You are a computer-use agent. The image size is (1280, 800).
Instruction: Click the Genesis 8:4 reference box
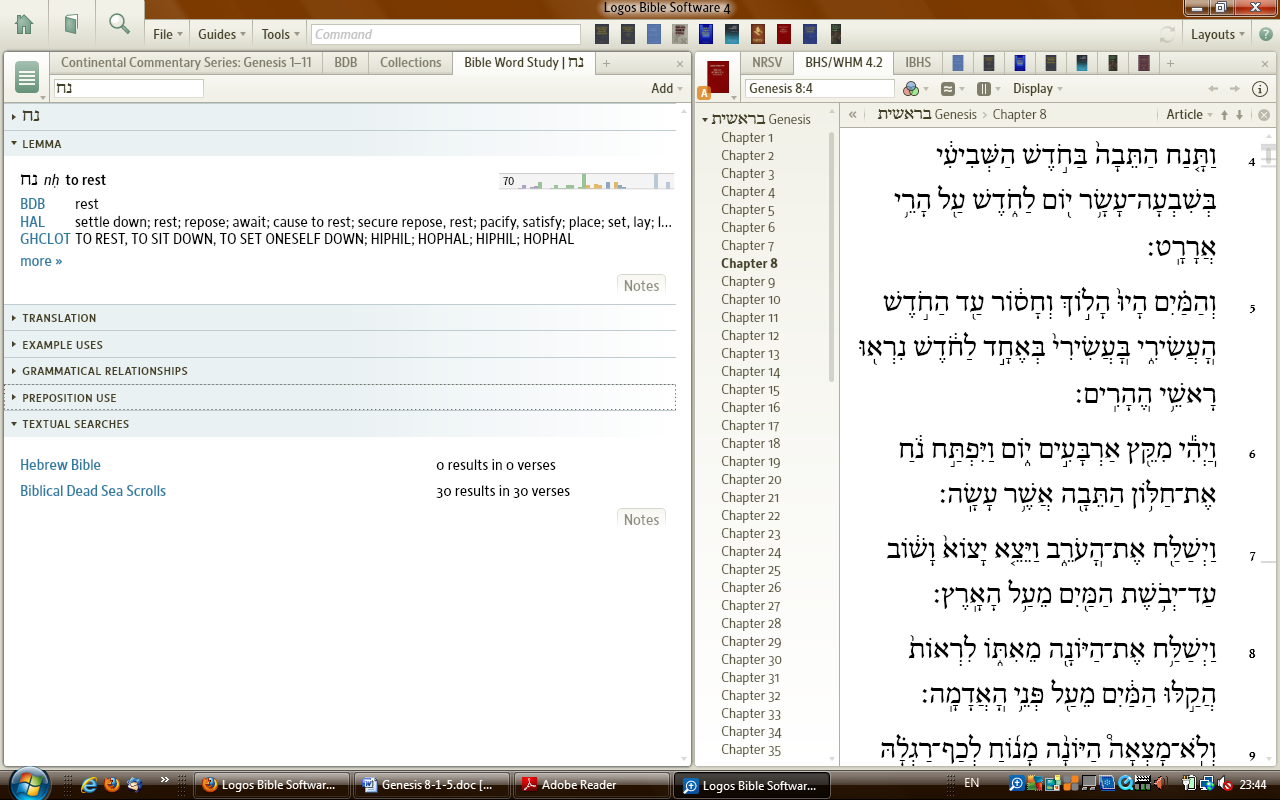pos(819,88)
